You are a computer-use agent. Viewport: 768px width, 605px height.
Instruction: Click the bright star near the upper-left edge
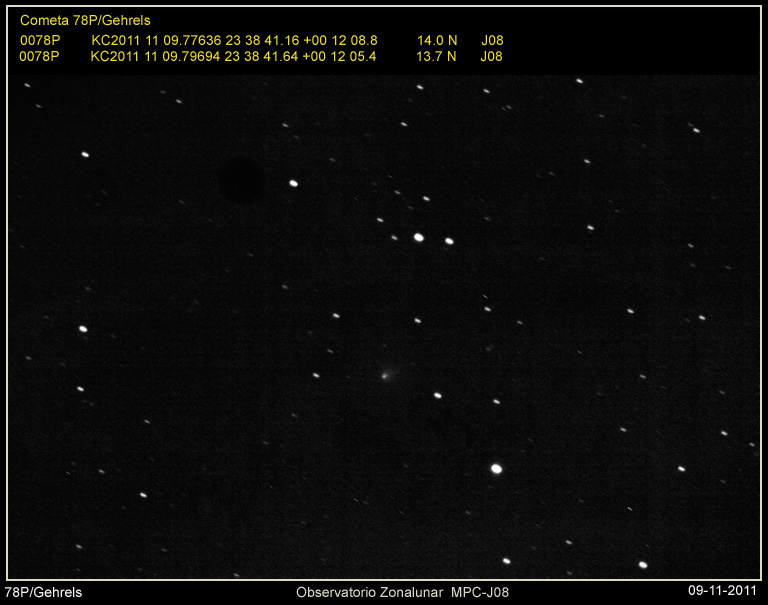85,154
